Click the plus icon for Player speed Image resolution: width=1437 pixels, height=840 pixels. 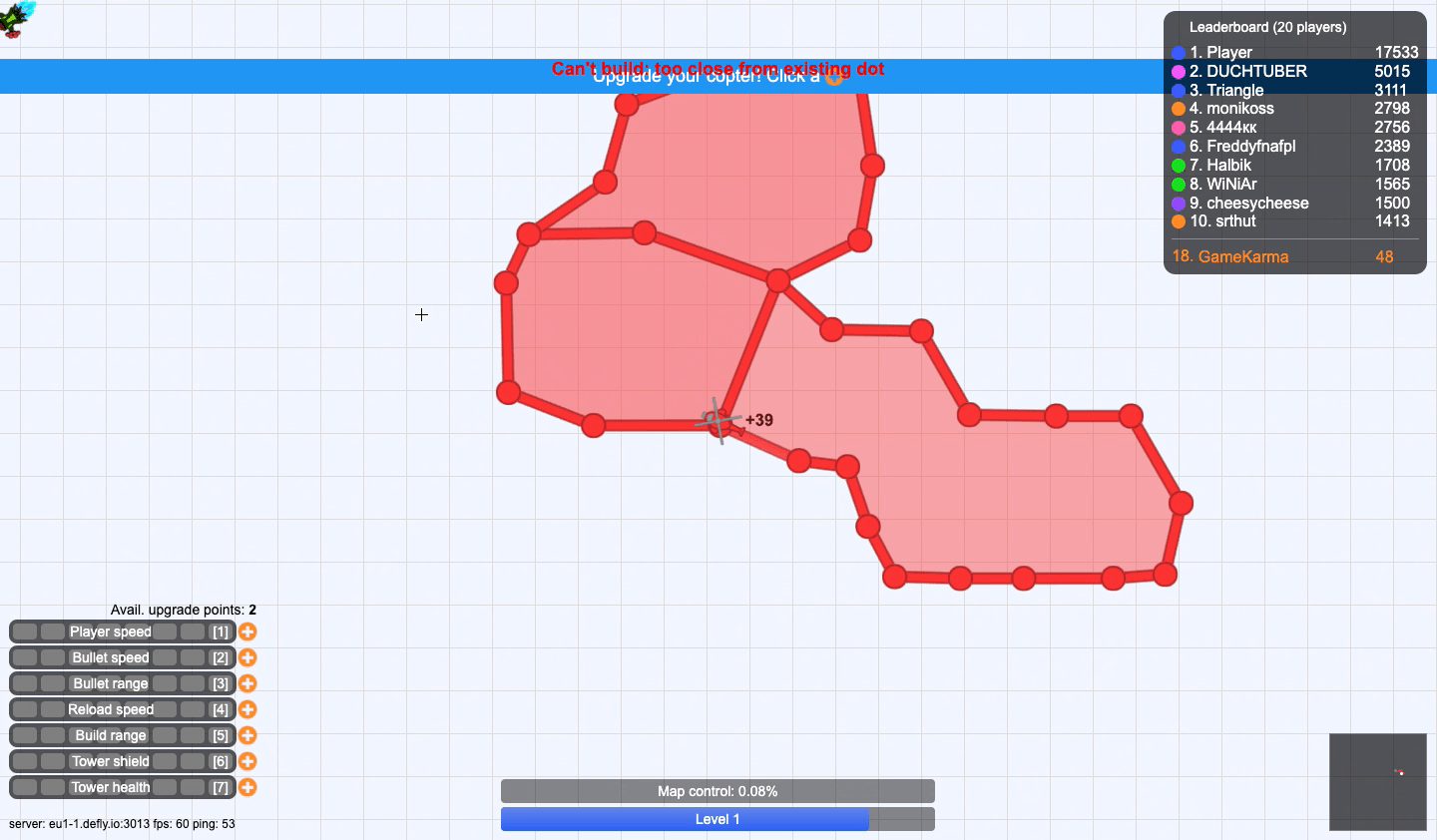(x=247, y=631)
